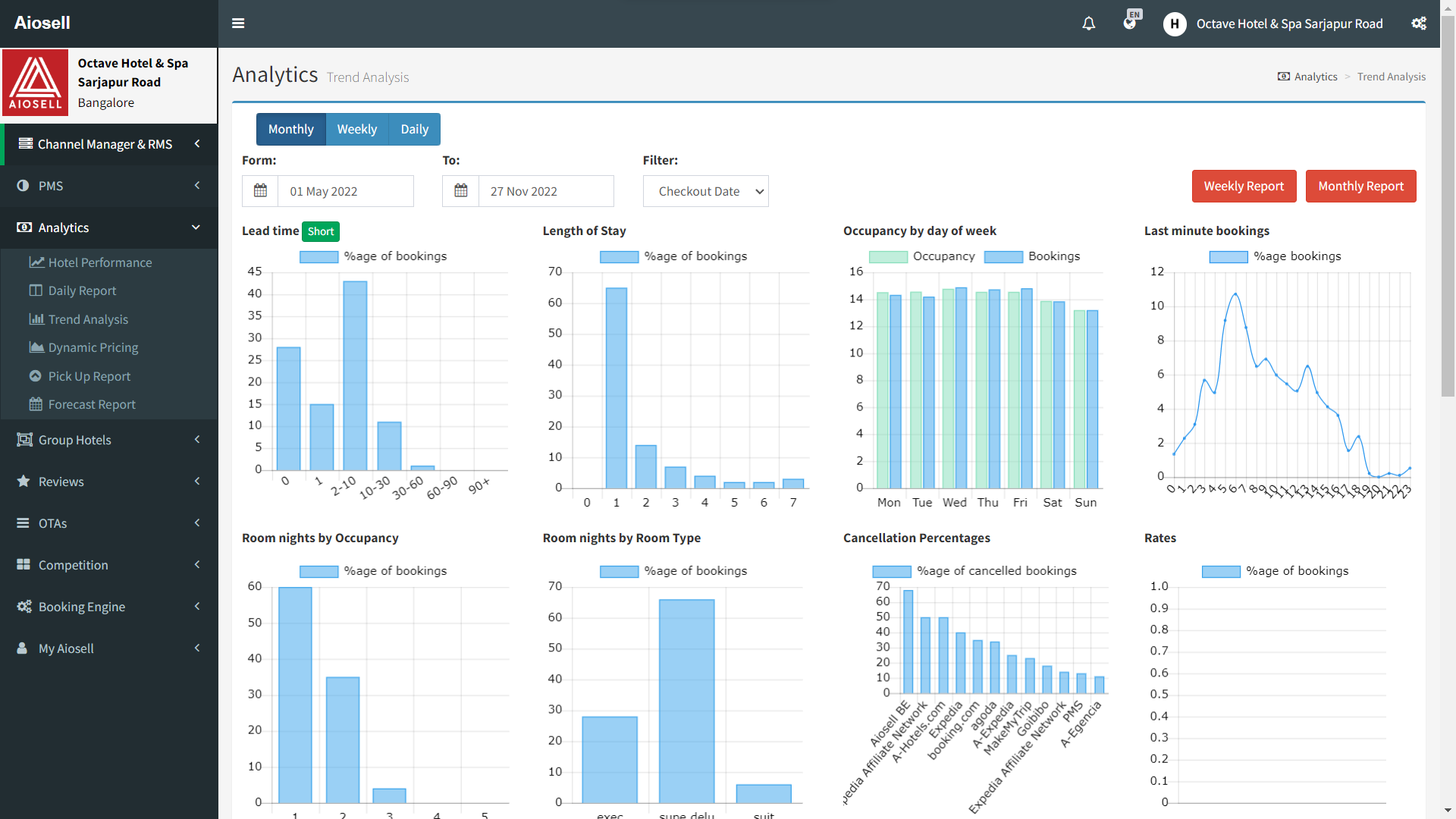This screenshot has width=1456, height=819.
Task: Open Dynamic Pricing in sidebar
Action: click(93, 347)
